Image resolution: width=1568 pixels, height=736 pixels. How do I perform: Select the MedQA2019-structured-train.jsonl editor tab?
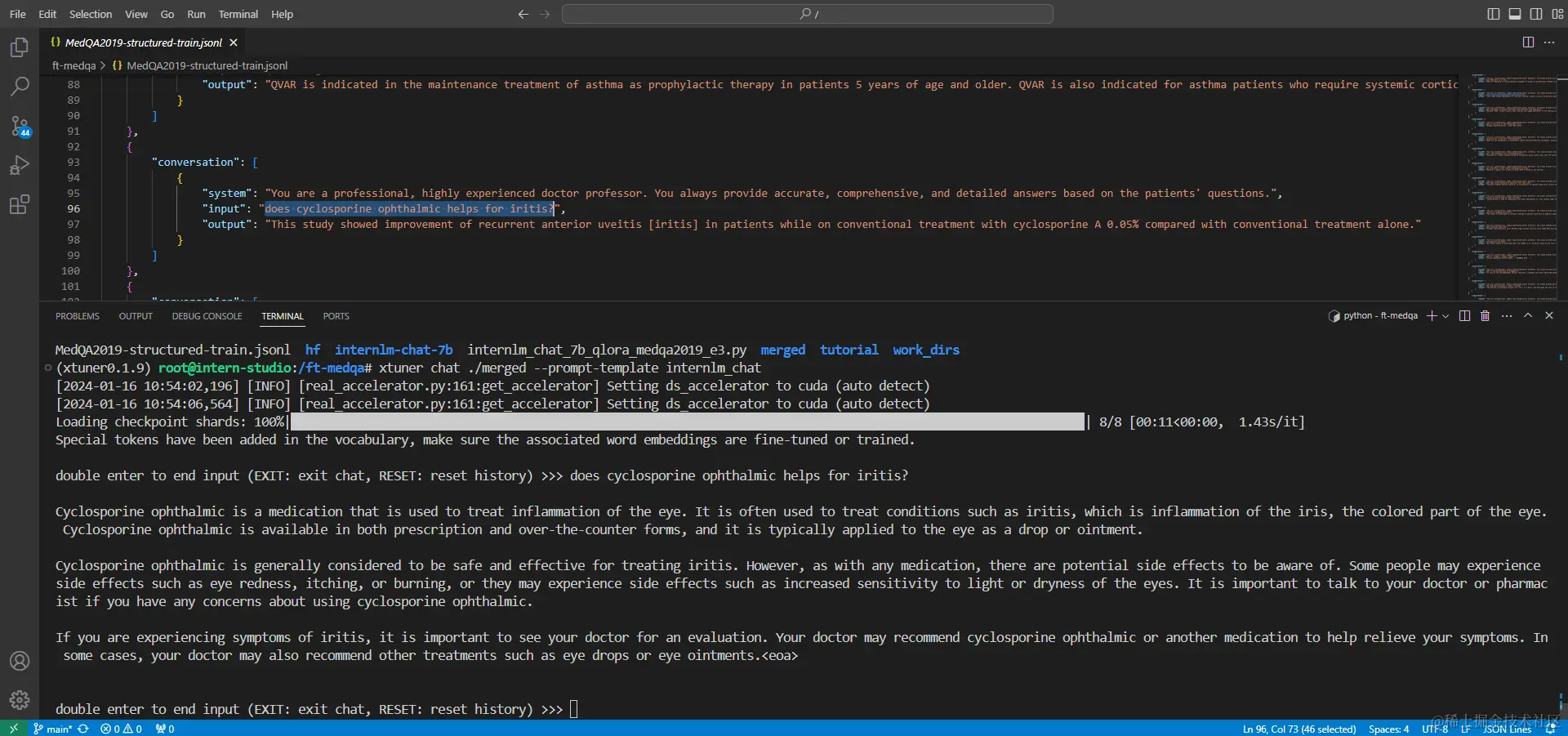(144, 42)
